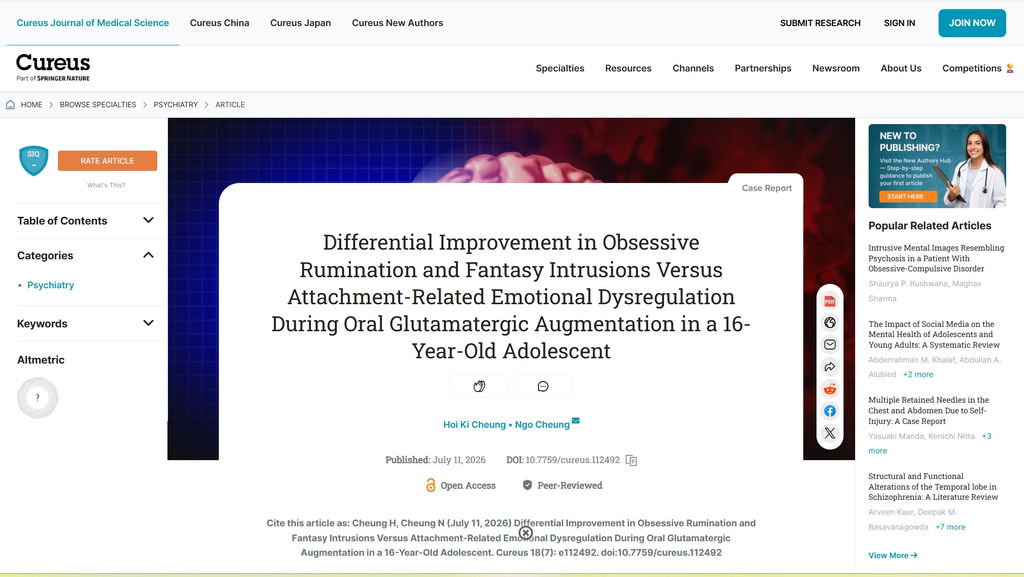1024x577 pixels.
Task: Switch to Cureus Japan tab
Action: (300, 23)
